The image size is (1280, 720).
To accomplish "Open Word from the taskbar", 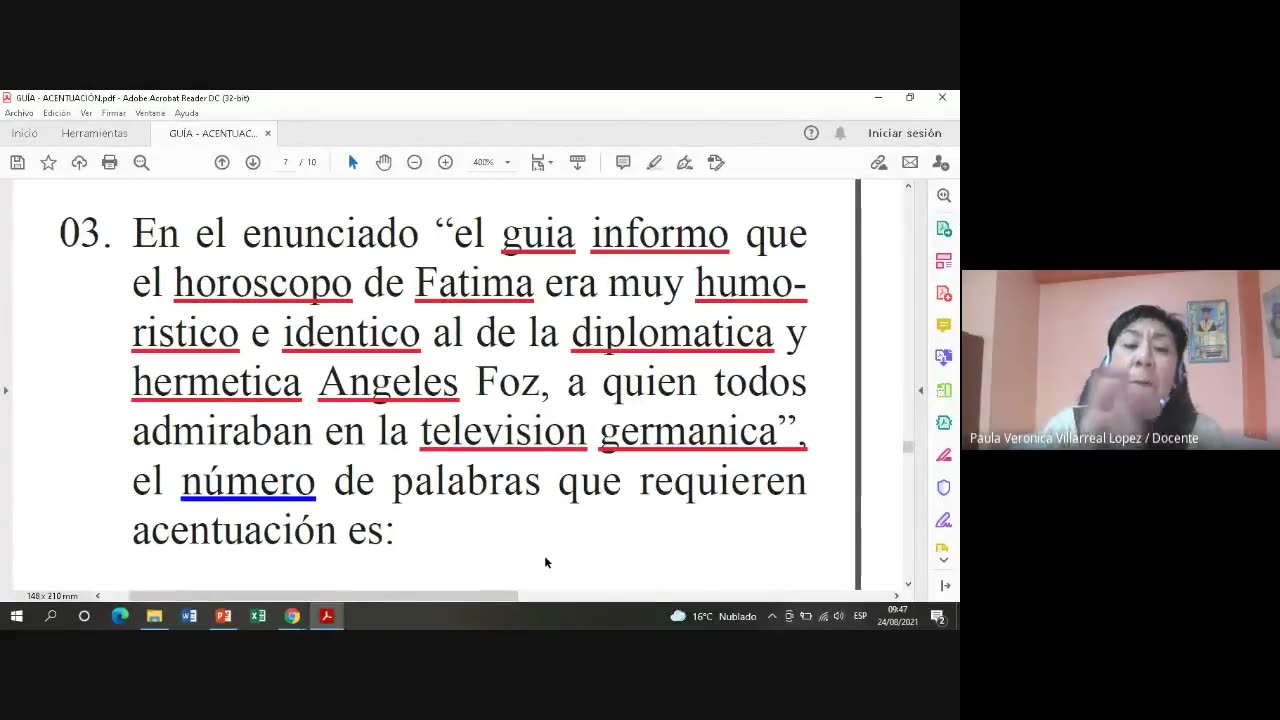I will [189, 616].
